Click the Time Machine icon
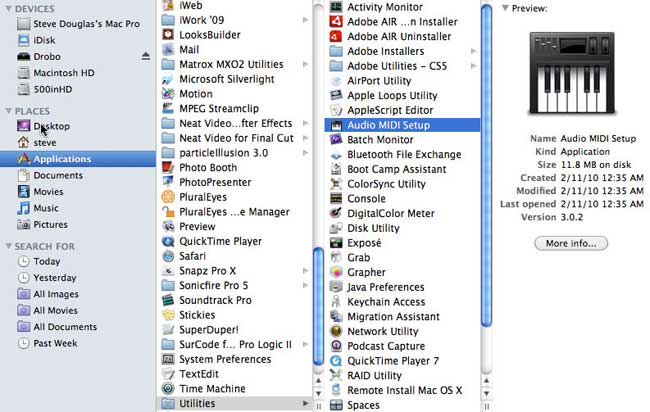Viewport: 650px width, 412px height. click(168, 388)
